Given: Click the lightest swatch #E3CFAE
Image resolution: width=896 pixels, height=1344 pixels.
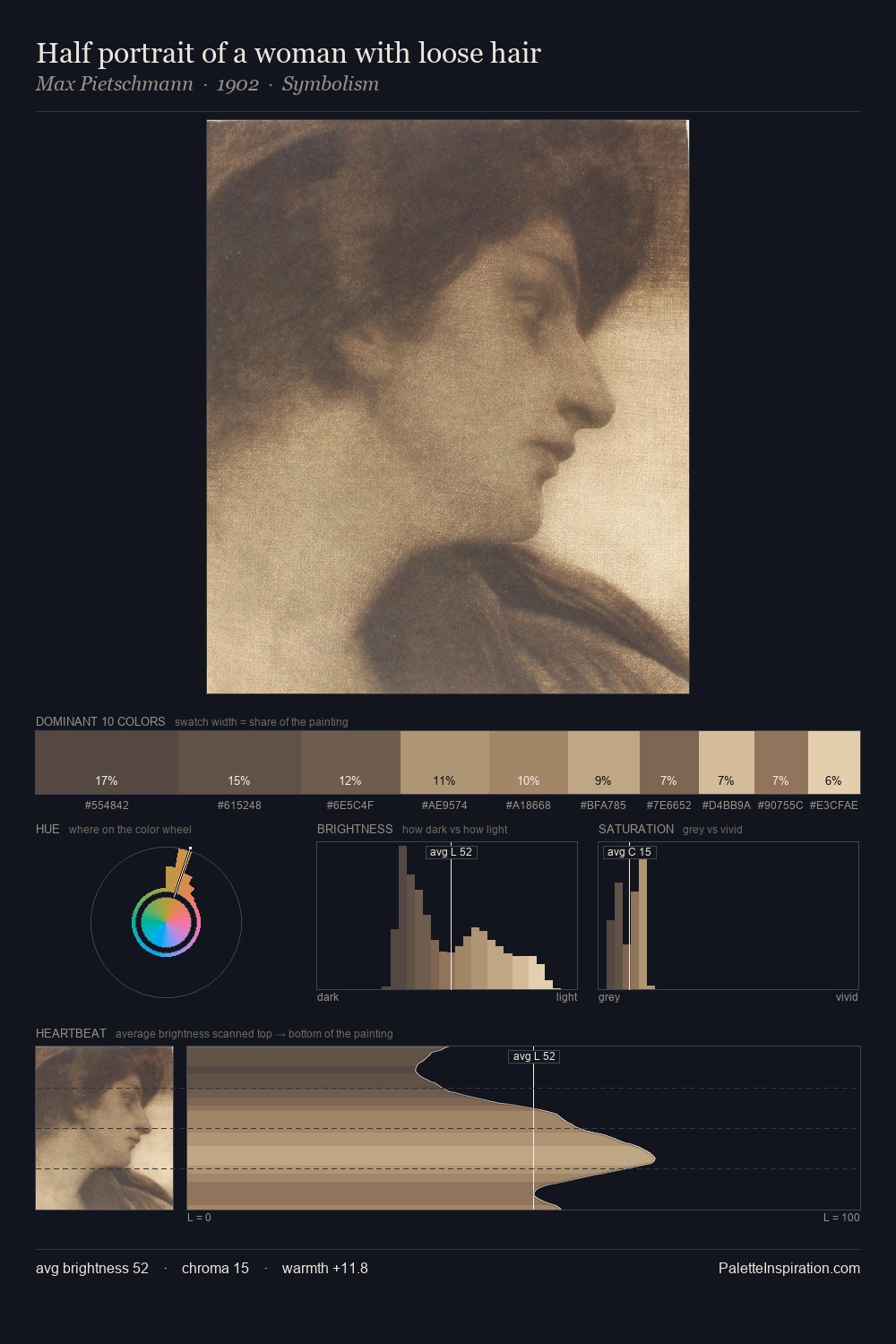Looking at the screenshot, I should point(834,762).
